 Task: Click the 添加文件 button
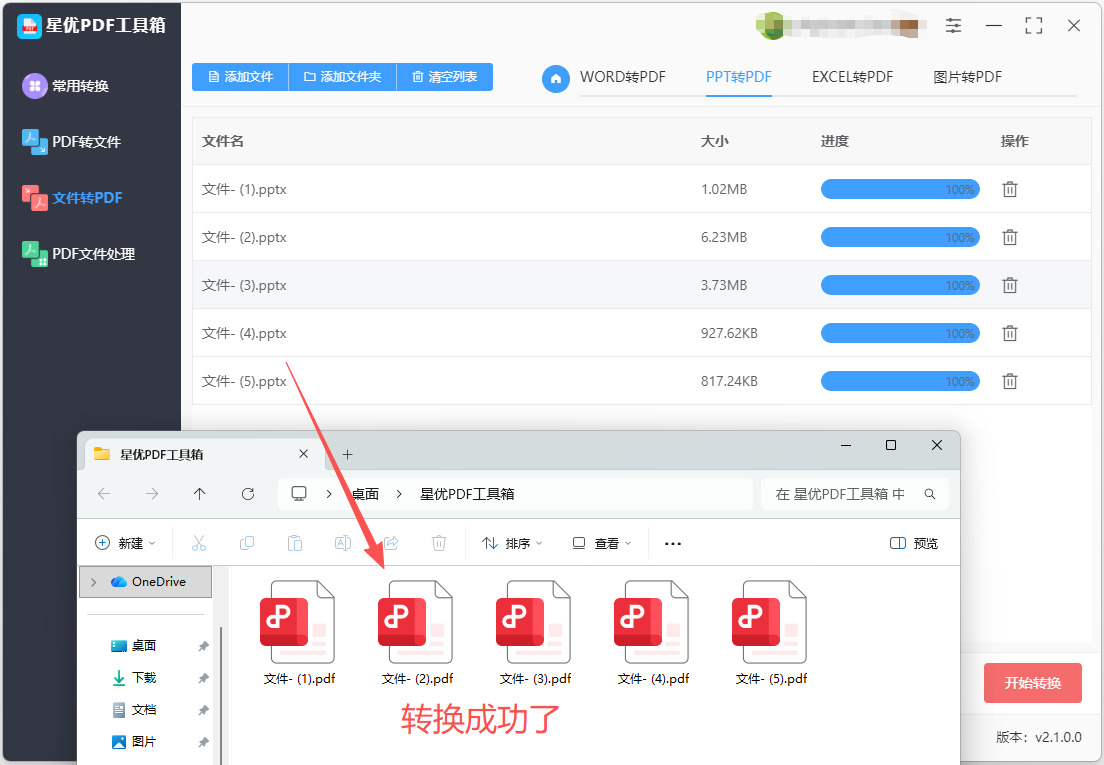coord(240,77)
